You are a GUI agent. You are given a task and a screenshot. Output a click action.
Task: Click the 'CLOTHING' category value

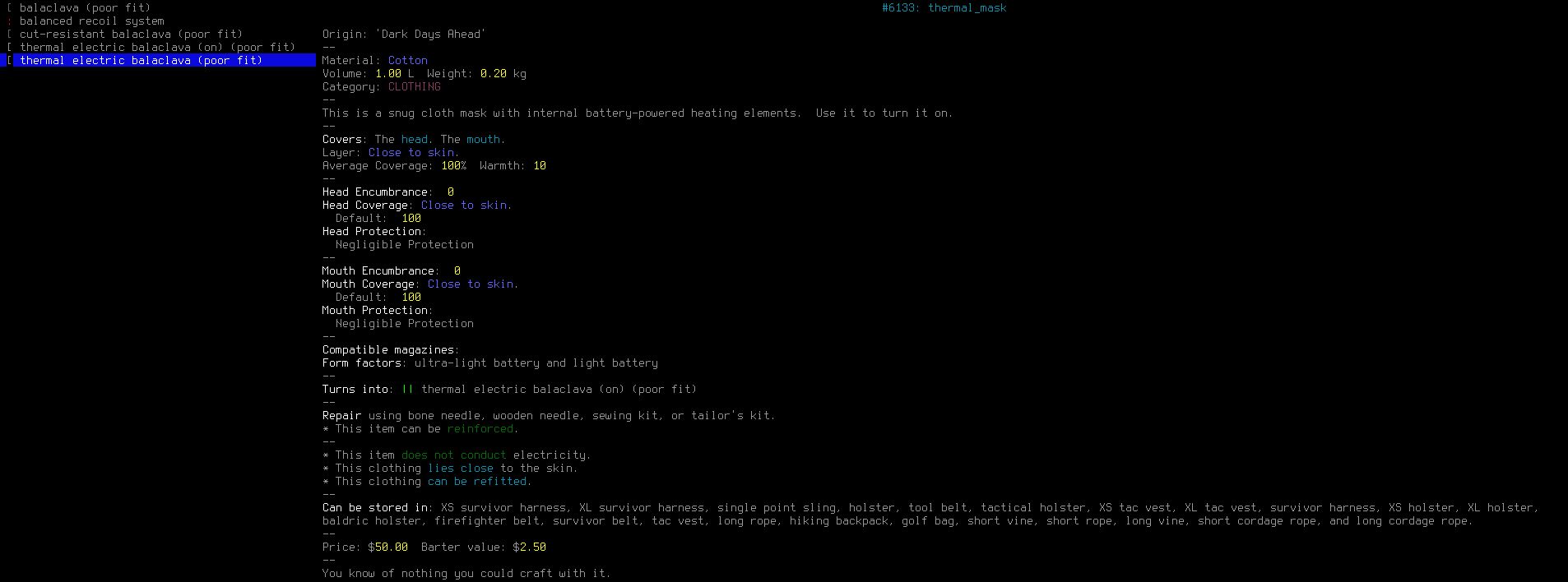[415, 87]
